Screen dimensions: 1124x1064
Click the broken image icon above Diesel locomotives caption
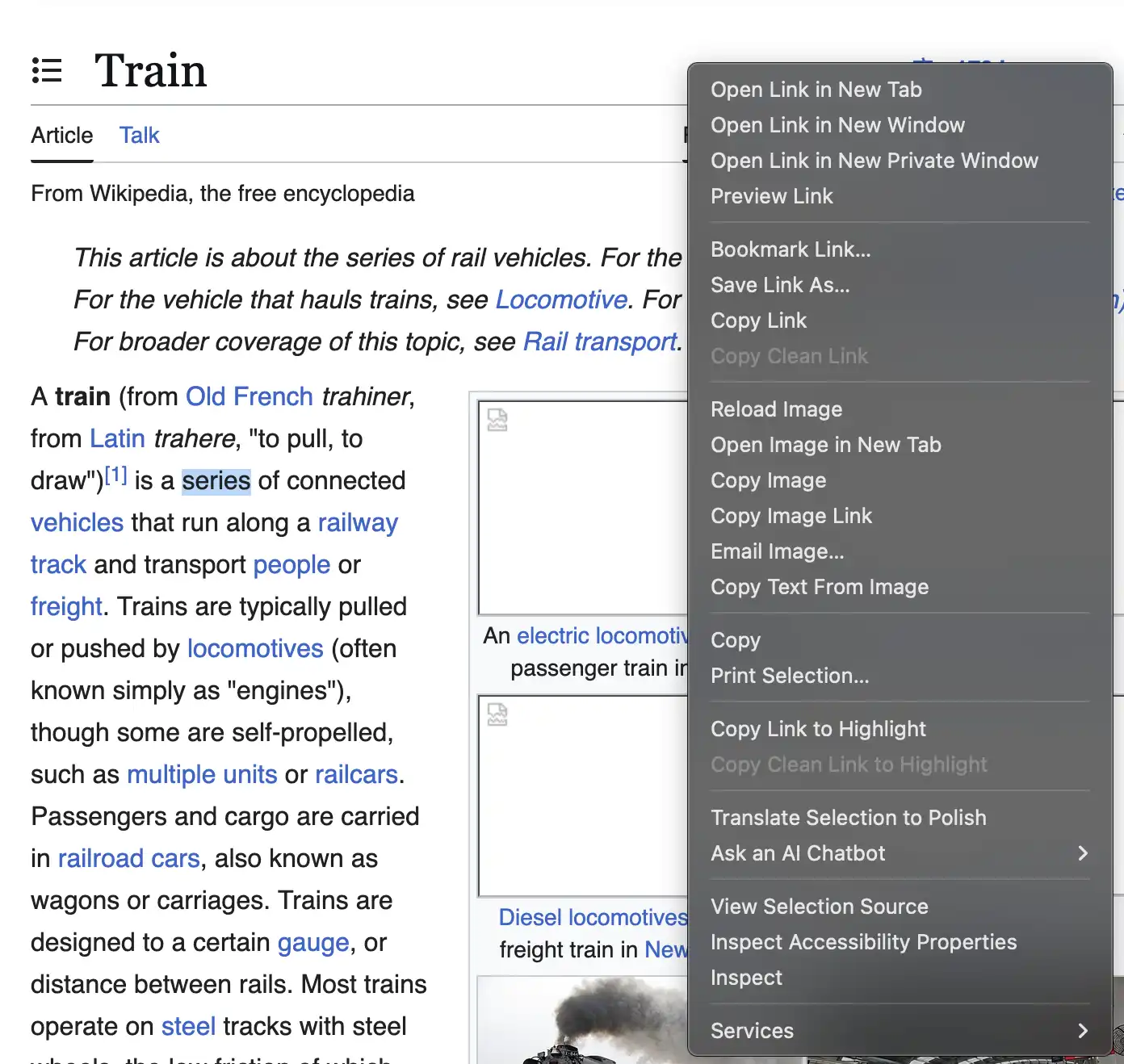pos(497,714)
